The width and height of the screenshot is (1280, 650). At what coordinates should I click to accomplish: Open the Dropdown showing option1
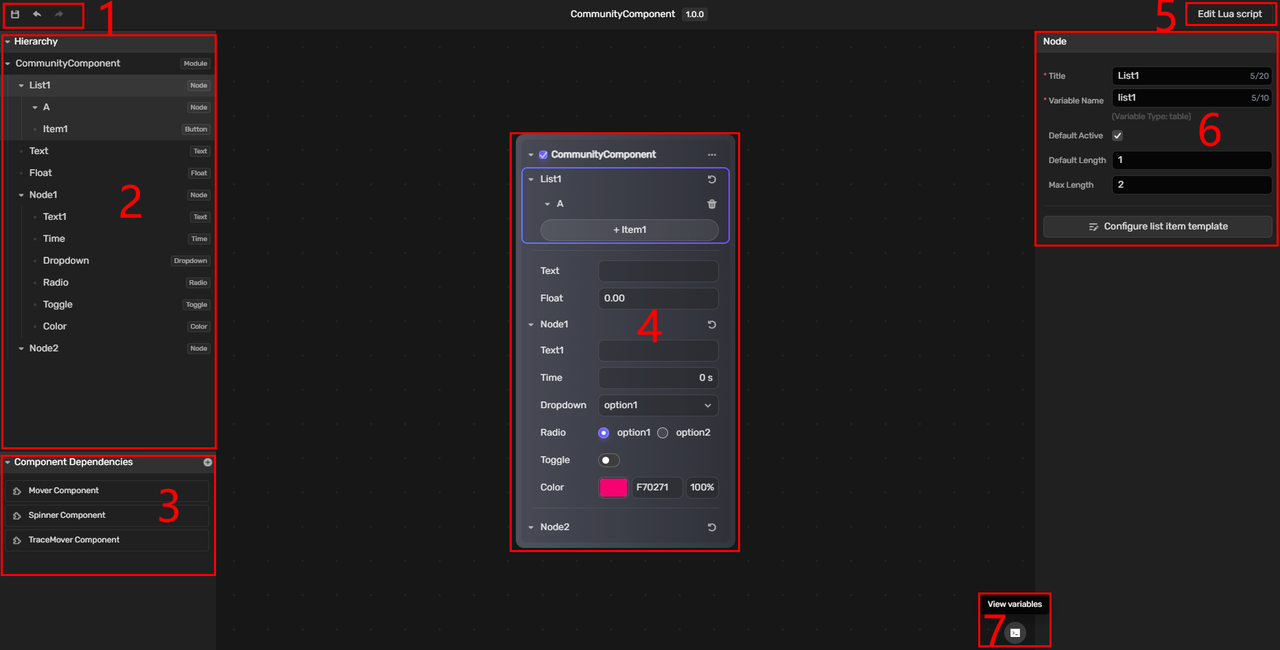point(658,405)
